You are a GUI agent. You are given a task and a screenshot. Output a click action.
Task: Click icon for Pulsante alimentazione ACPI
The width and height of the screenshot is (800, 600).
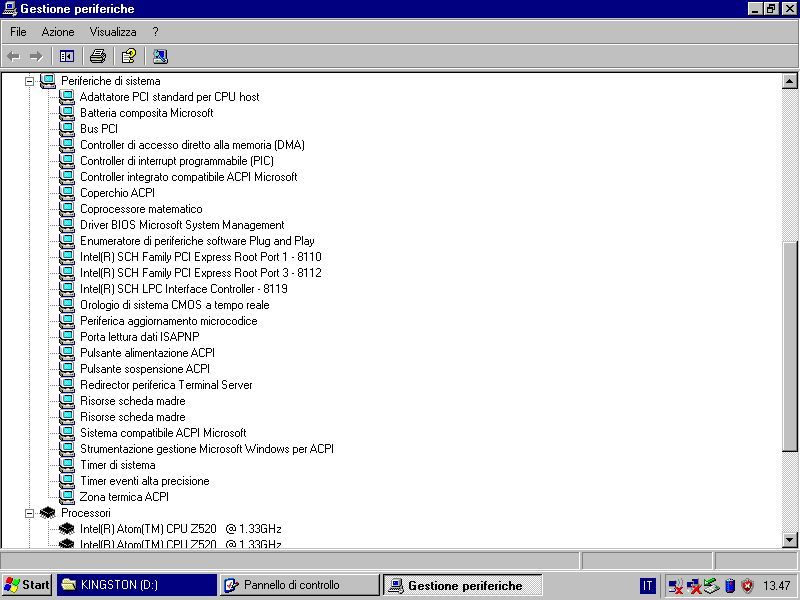(66, 353)
